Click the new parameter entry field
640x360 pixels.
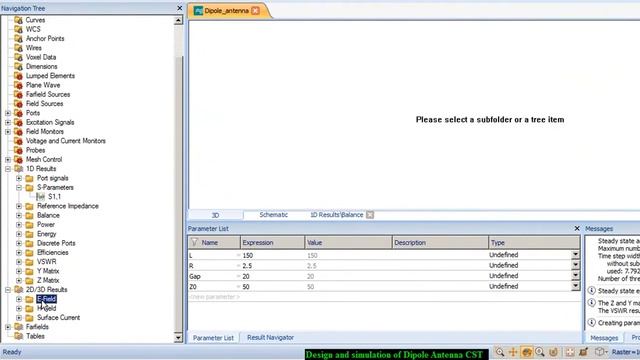click(214, 297)
